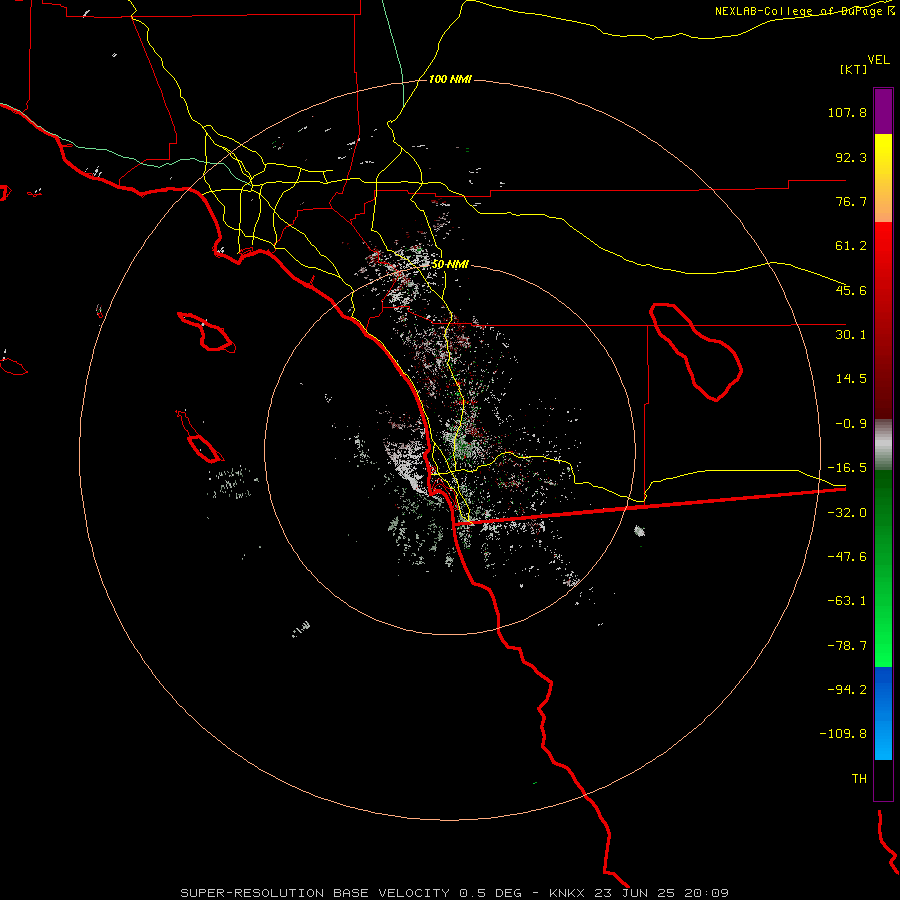The width and height of the screenshot is (900, 900).
Task: Click the purple segment of color bar
Action: point(883,111)
